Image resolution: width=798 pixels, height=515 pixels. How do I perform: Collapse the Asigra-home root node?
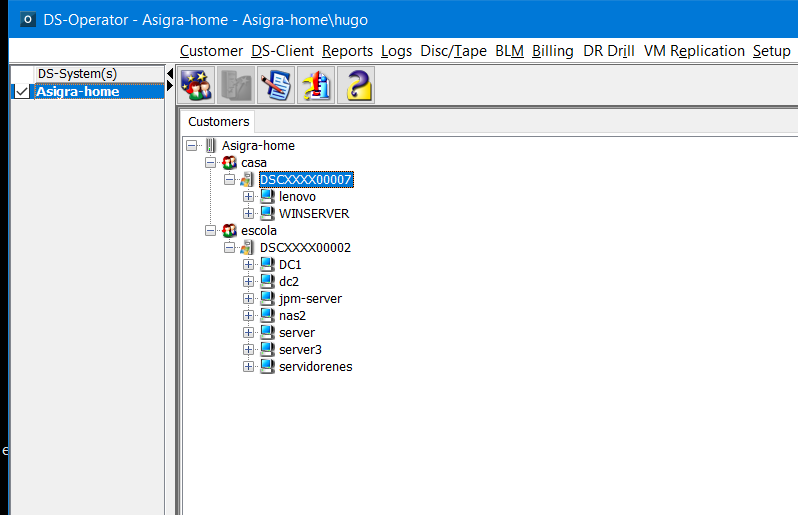[x=191, y=146]
